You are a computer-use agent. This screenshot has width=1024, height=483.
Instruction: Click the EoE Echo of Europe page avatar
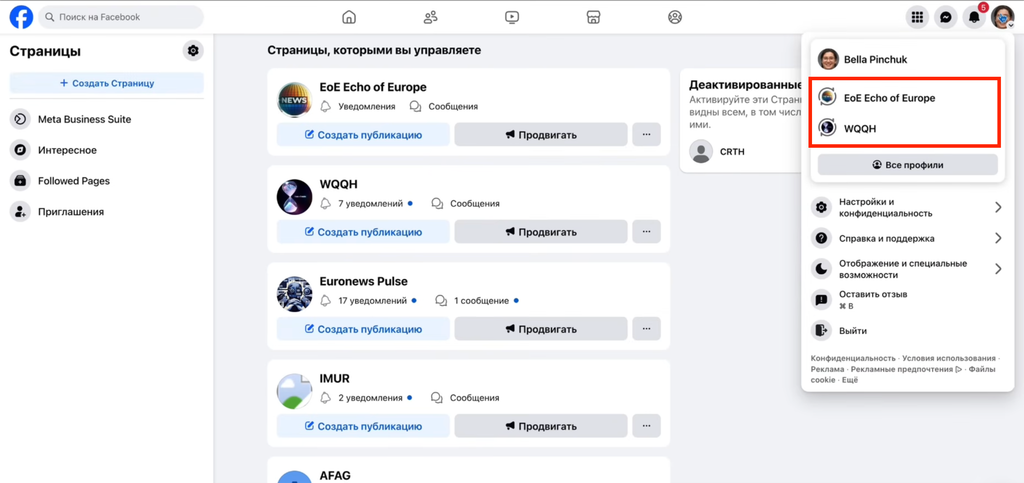coord(295,100)
